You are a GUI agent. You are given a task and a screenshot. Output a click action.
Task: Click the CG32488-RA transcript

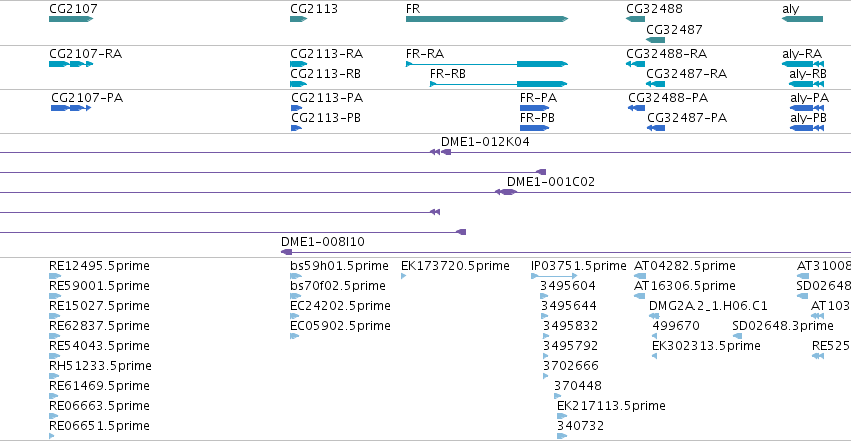click(636, 64)
